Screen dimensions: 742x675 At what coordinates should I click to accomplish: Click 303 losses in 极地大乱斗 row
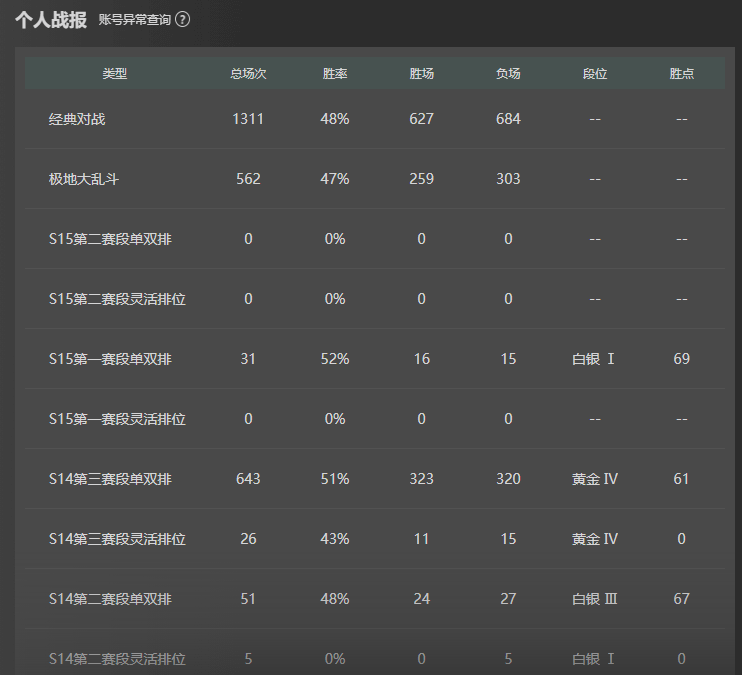[x=508, y=179]
